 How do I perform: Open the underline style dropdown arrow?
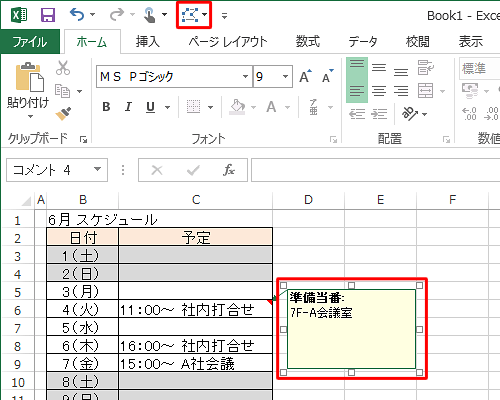click(168, 107)
